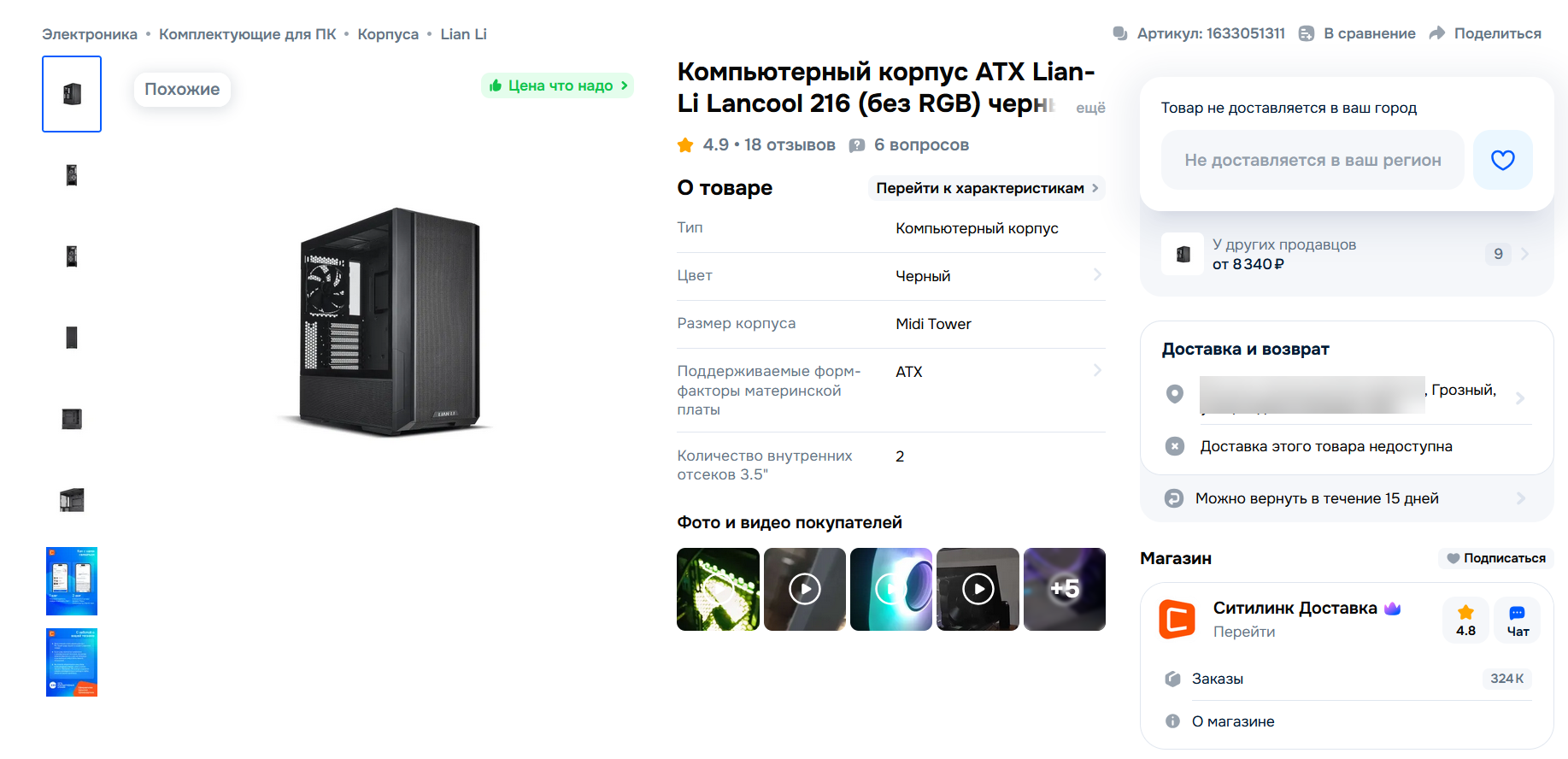Image resolution: width=1568 pixels, height=759 pixels.
Task: Click the share arrow icon
Action: 1437,33
